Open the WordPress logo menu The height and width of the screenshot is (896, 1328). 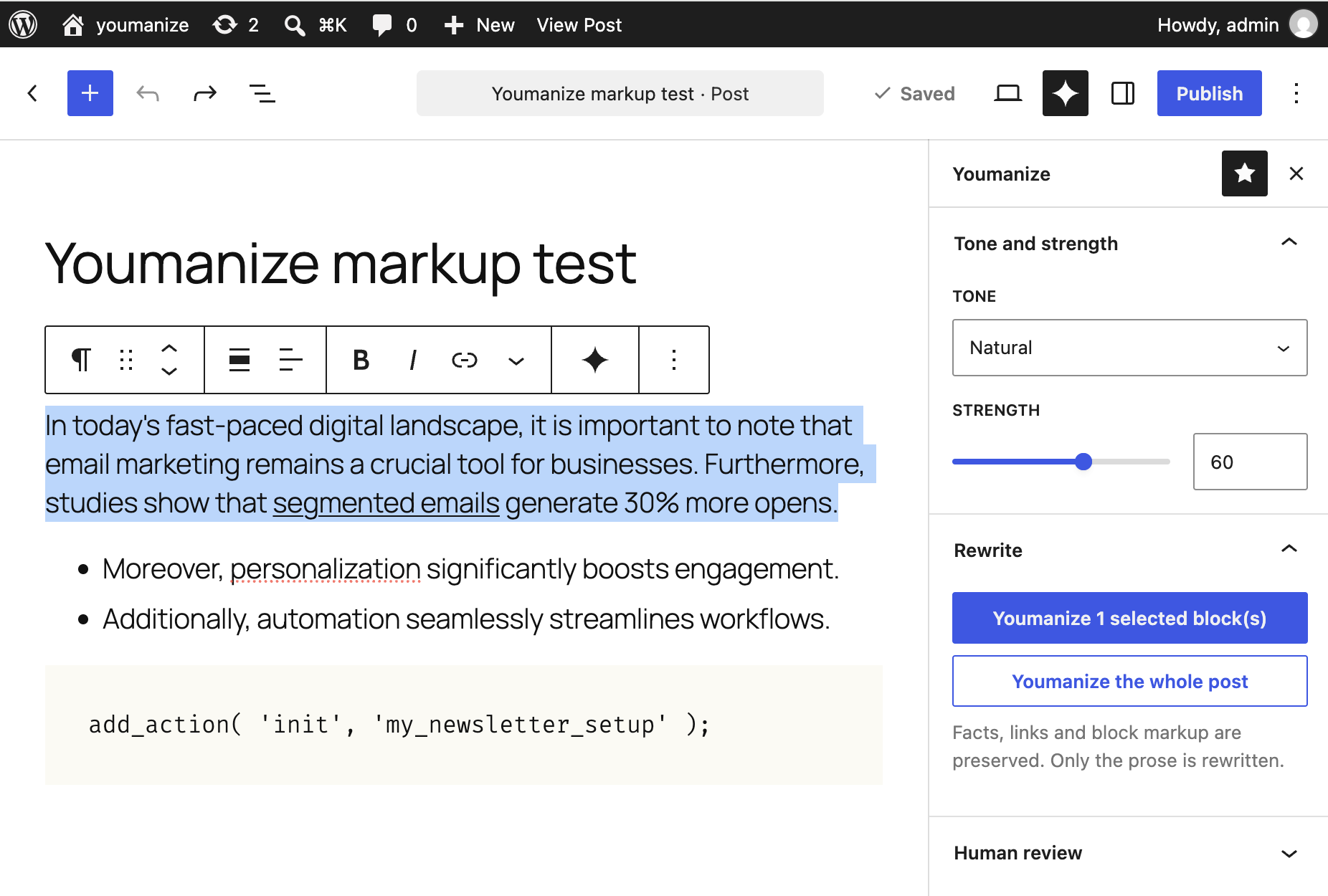coord(23,25)
